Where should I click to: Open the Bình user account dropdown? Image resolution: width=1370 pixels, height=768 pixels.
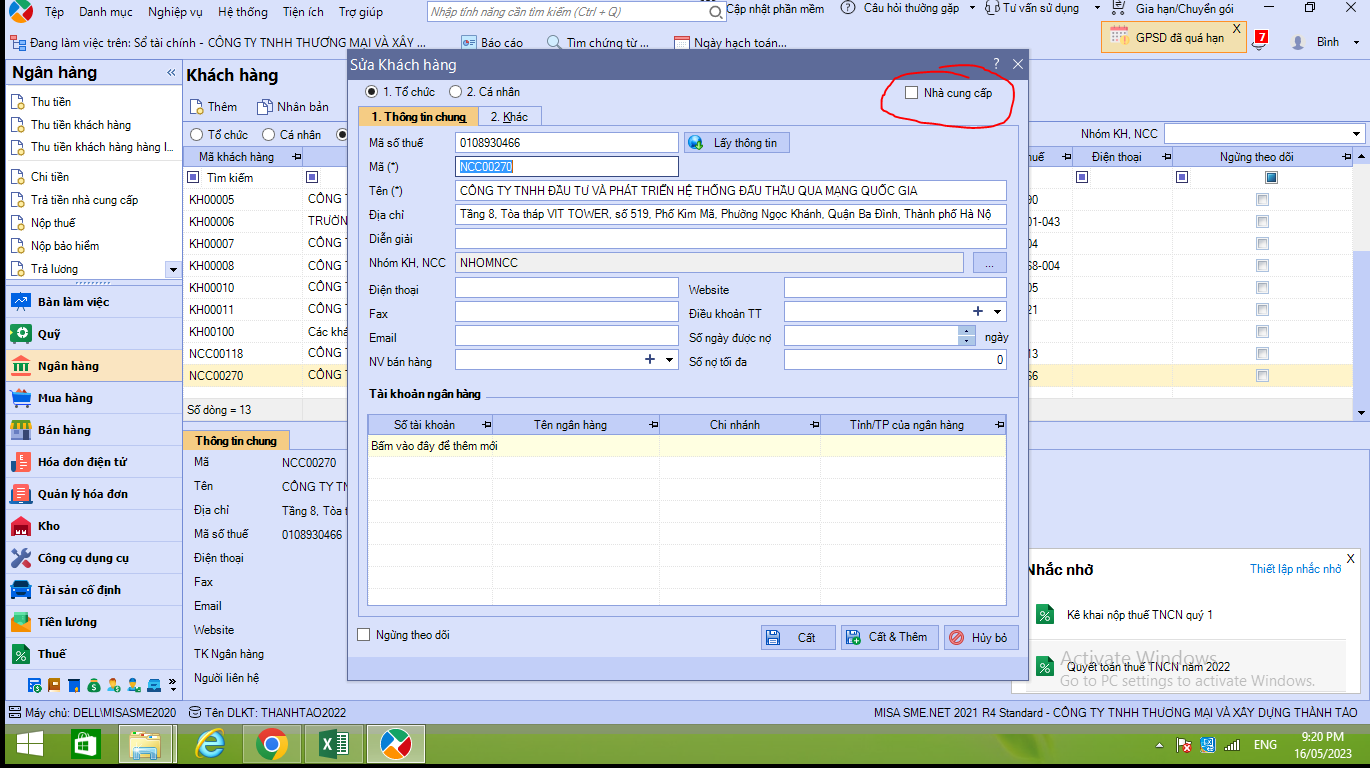[1357, 43]
